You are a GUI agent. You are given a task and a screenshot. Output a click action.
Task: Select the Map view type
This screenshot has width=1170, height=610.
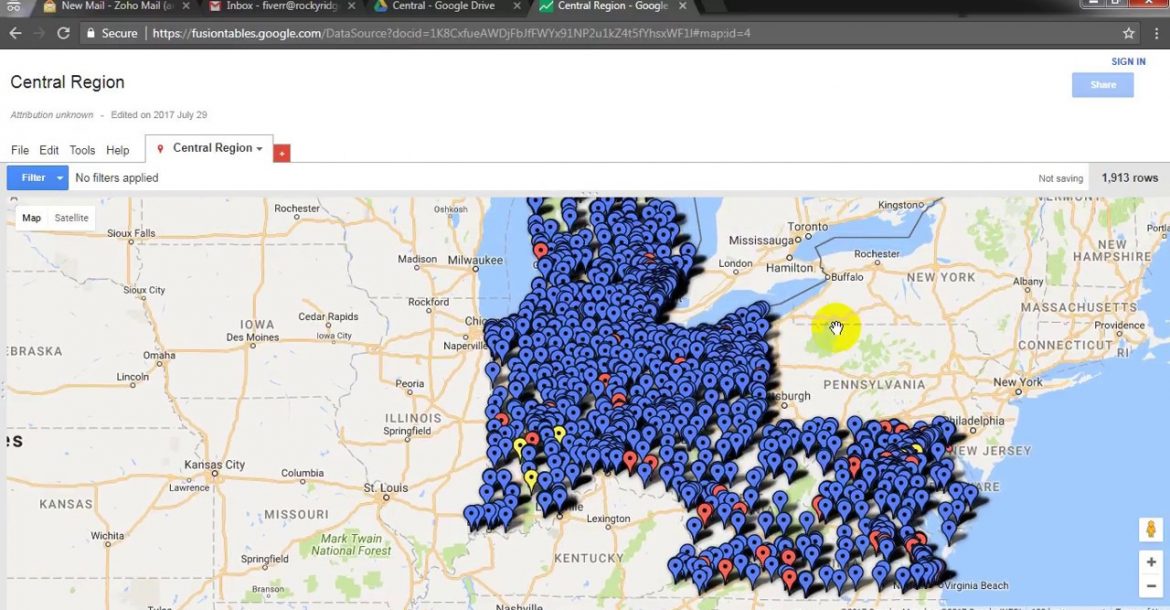31,218
